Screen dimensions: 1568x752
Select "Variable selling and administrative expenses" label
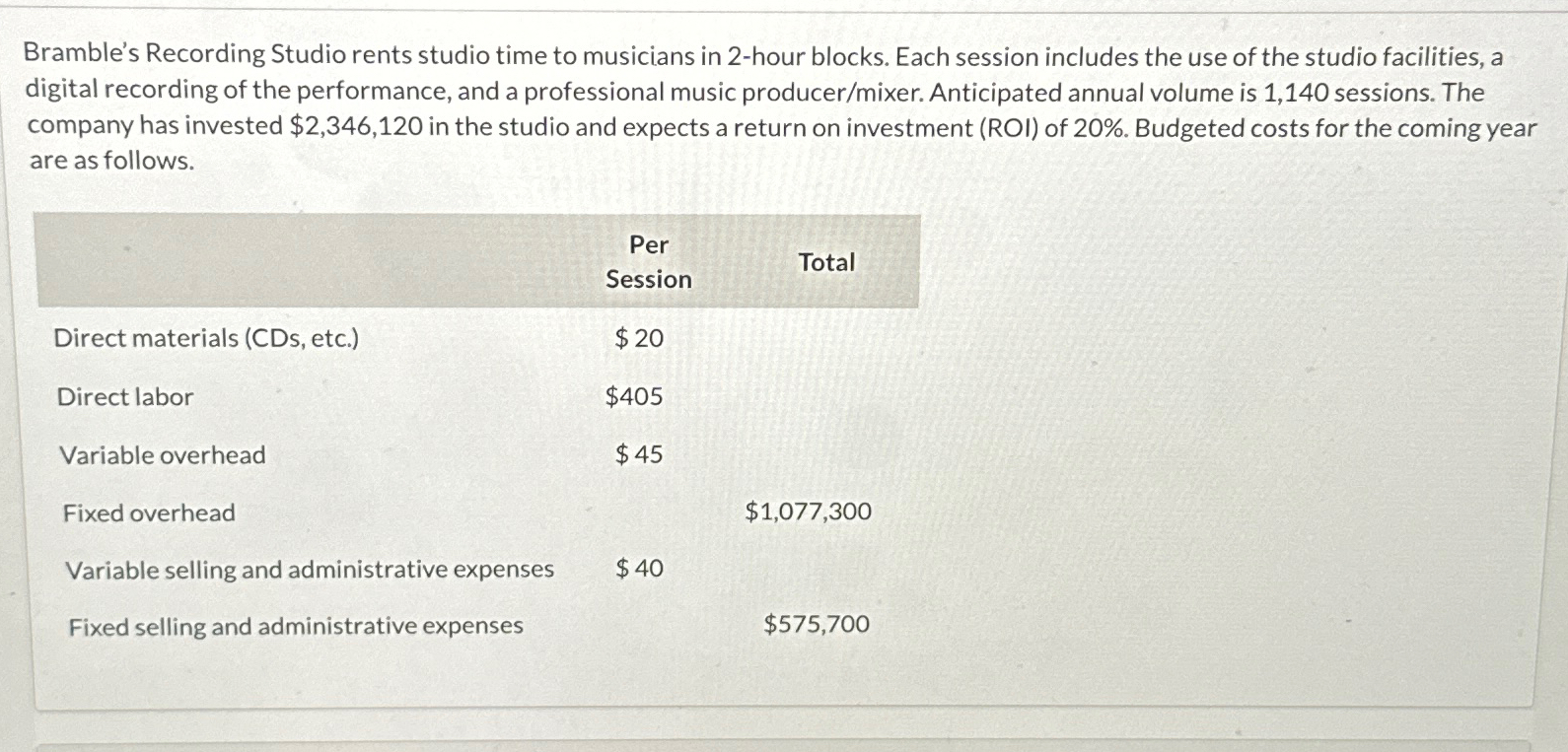point(310,570)
